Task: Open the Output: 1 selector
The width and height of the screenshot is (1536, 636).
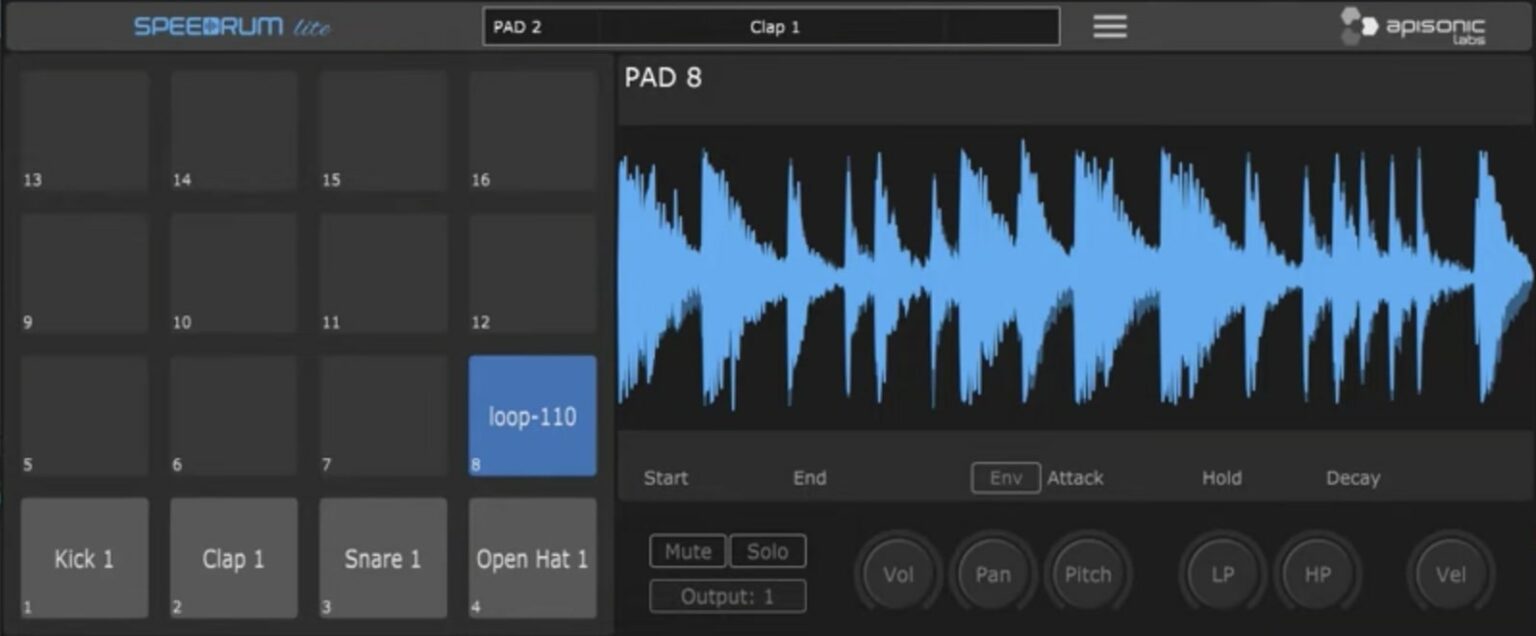Action: (x=727, y=595)
